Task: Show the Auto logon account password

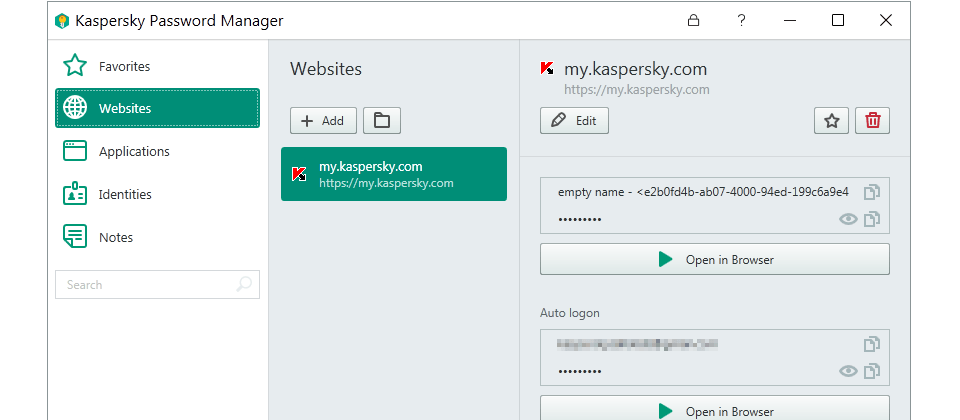Action: point(848,371)
